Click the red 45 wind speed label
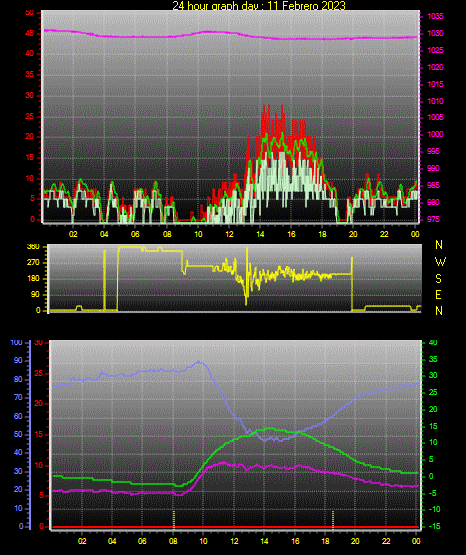The width and height of the screenshot is (466, 555). pos(30,34)
